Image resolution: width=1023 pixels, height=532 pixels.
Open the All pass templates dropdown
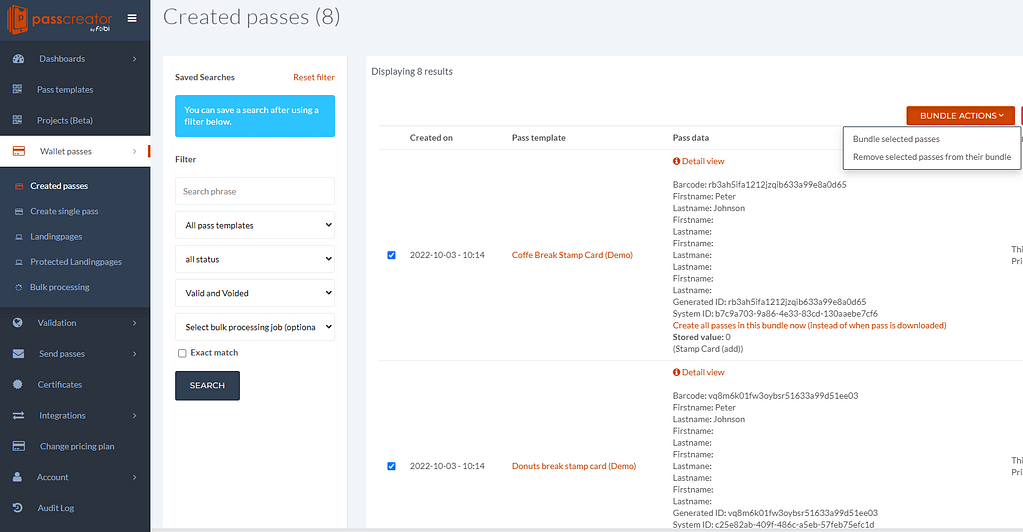pyautogui.click(x=254, y=225)
